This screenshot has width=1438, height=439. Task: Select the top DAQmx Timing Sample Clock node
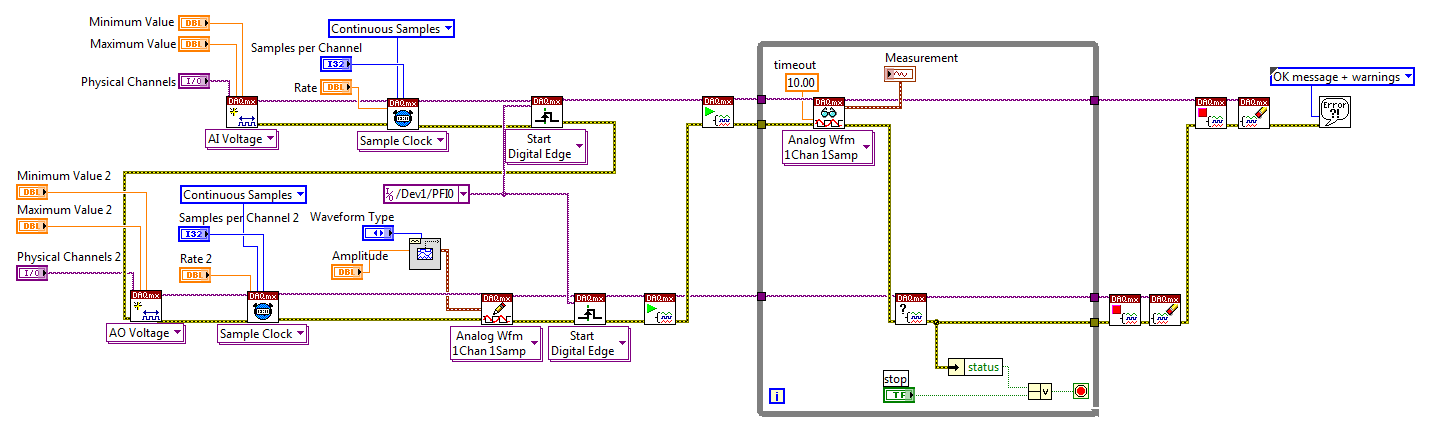pyautogui.click(x=402, y=112)
